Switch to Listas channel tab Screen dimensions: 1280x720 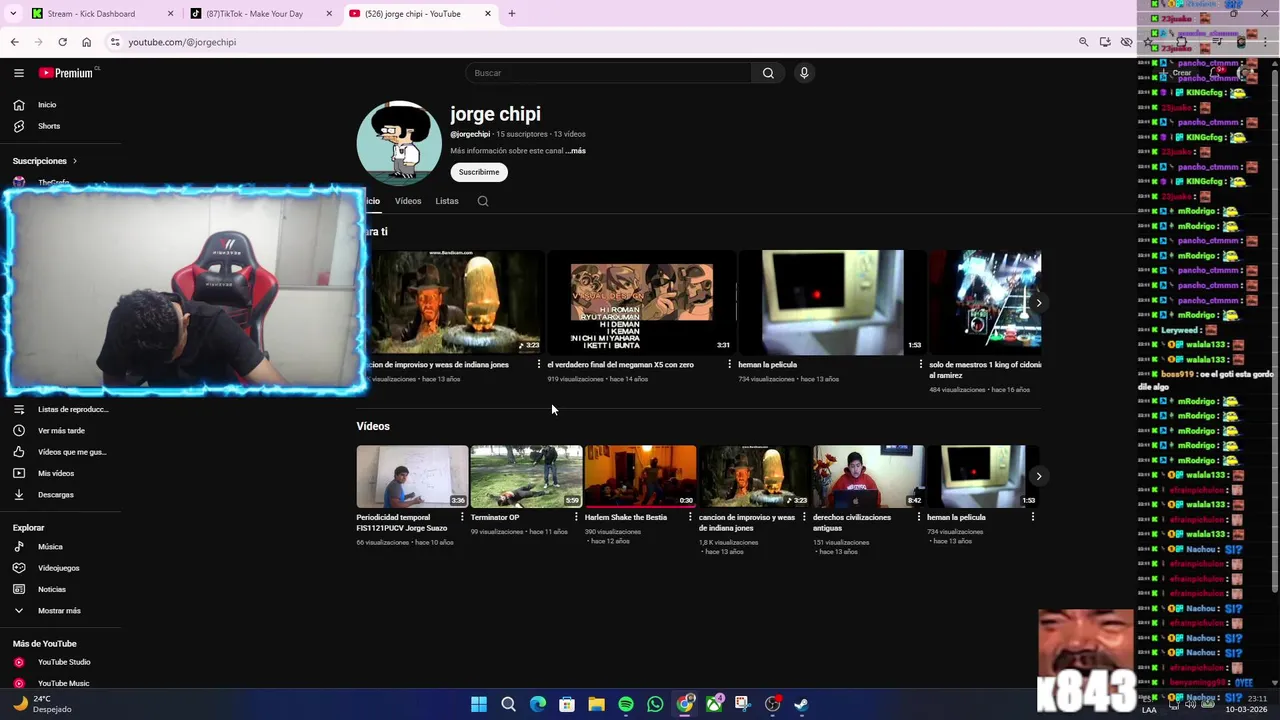coord(447,201)
